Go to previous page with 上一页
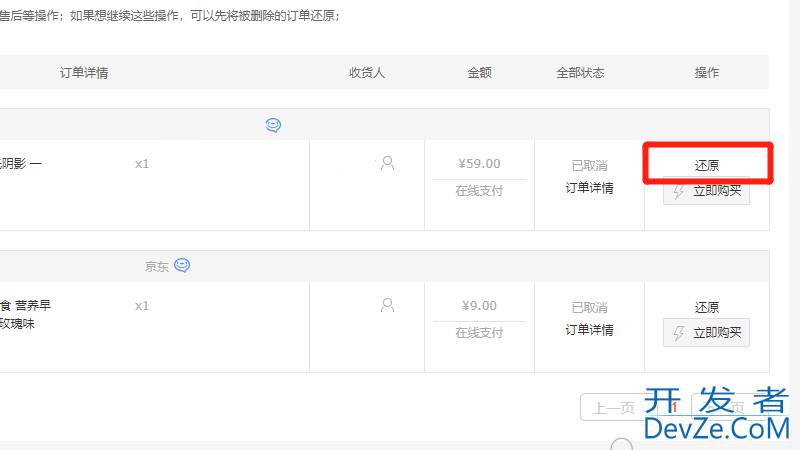 pos(613,408)
